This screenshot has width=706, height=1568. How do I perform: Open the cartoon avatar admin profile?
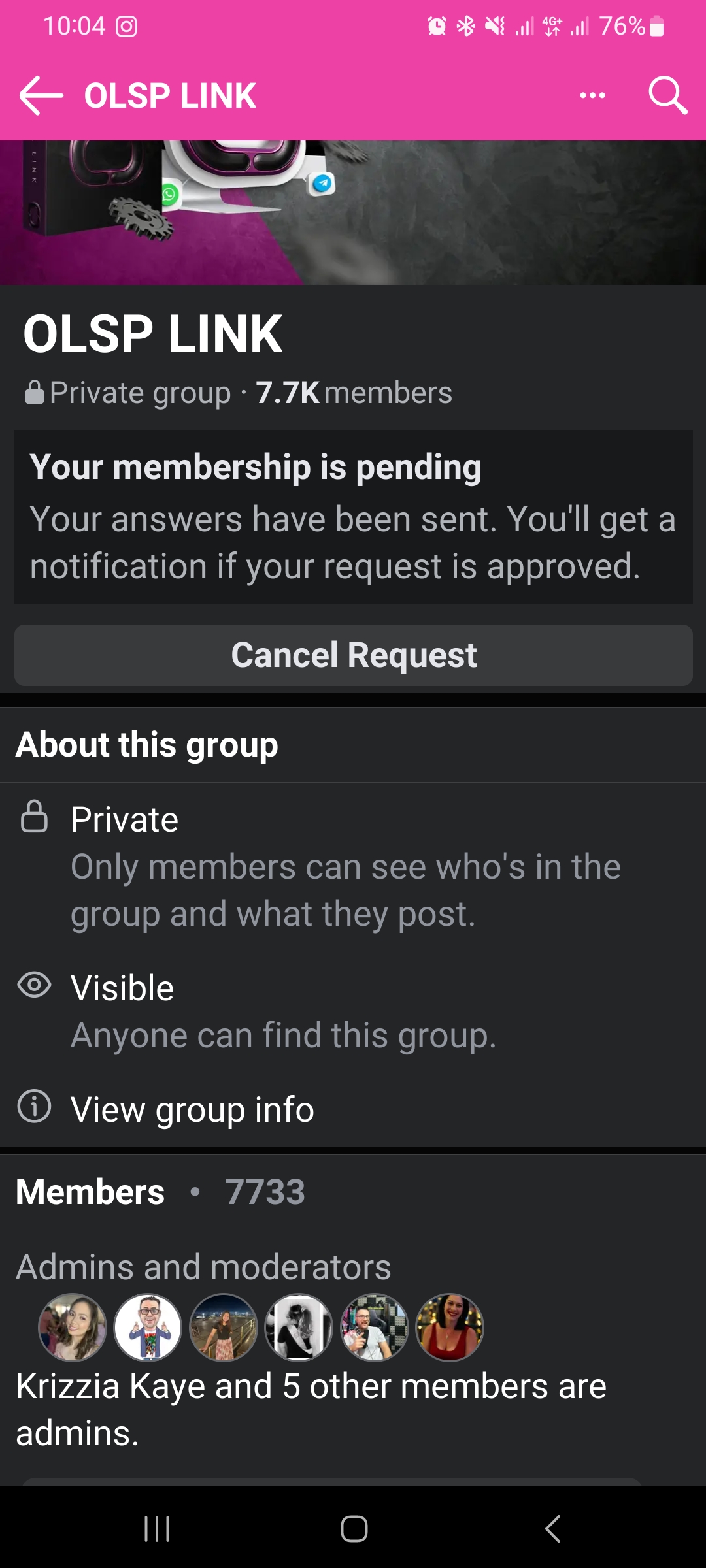(148, 1328)
